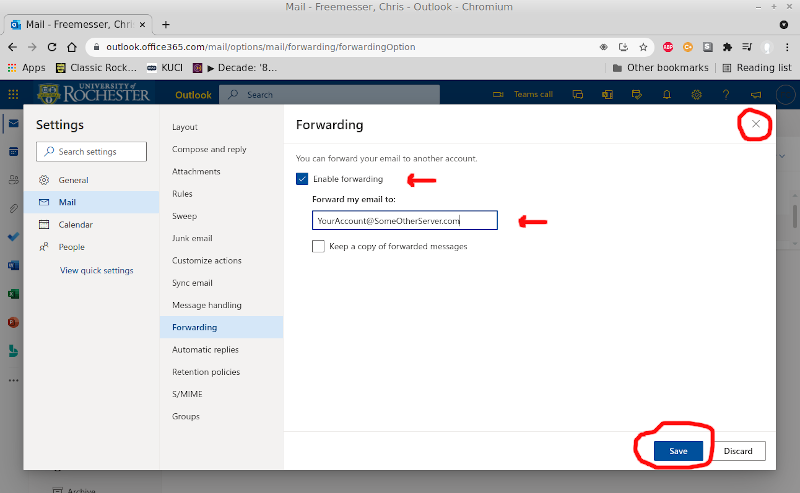Click the Save button
This screenshot has width=800, height=493.
point(678,451)
